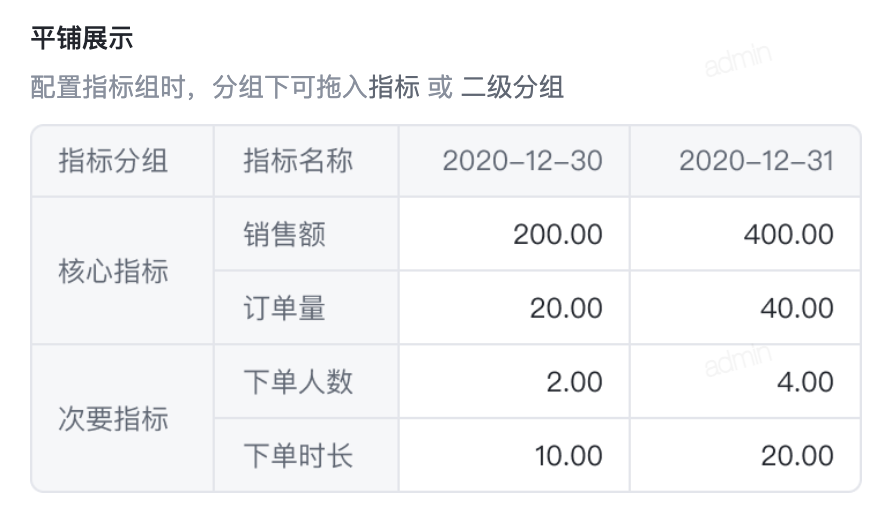Click the 200.00 sales value cell
Viewport: 882px width, 508px height.
tap(514, 234)
